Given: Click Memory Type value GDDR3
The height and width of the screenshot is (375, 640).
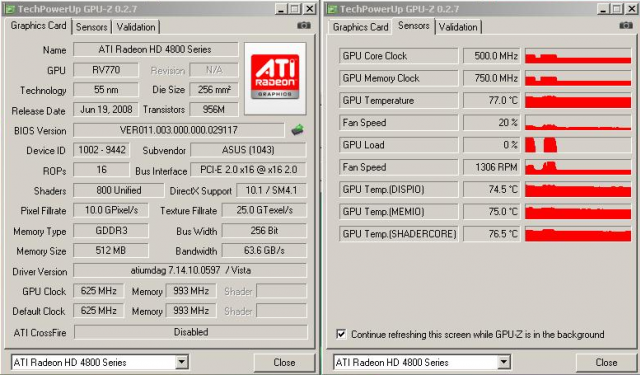Looking at the screenshot, I should [111, 231].
